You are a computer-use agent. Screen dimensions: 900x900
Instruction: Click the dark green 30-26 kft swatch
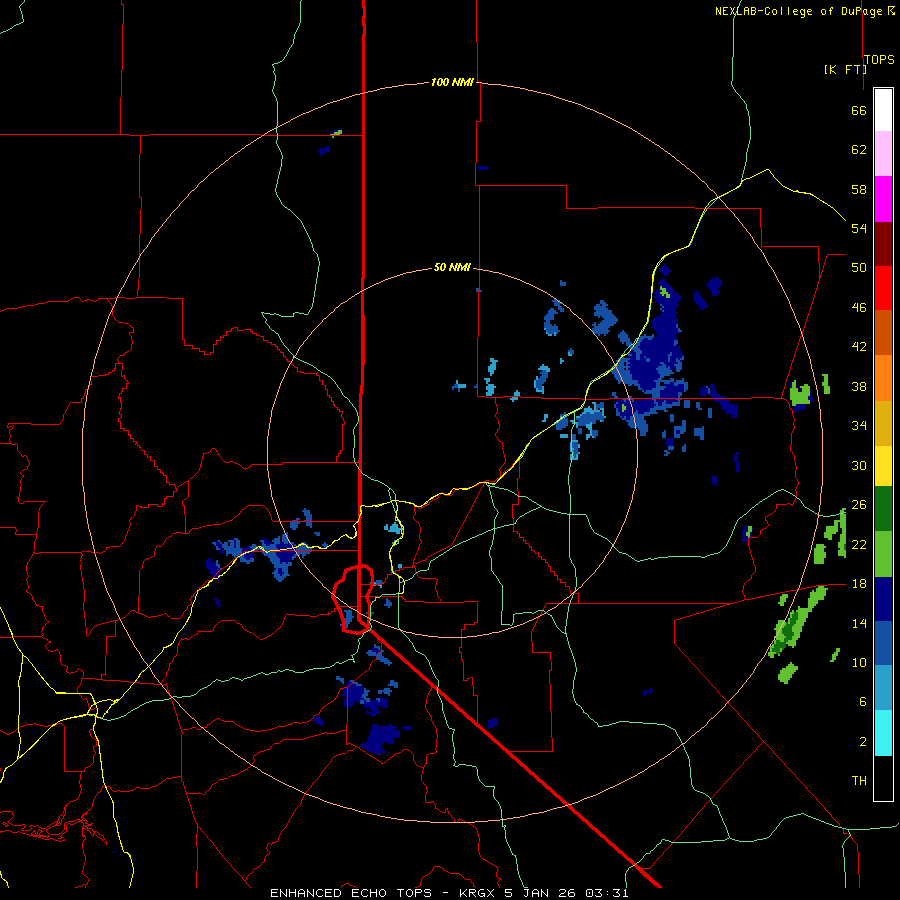pos(883,509)
